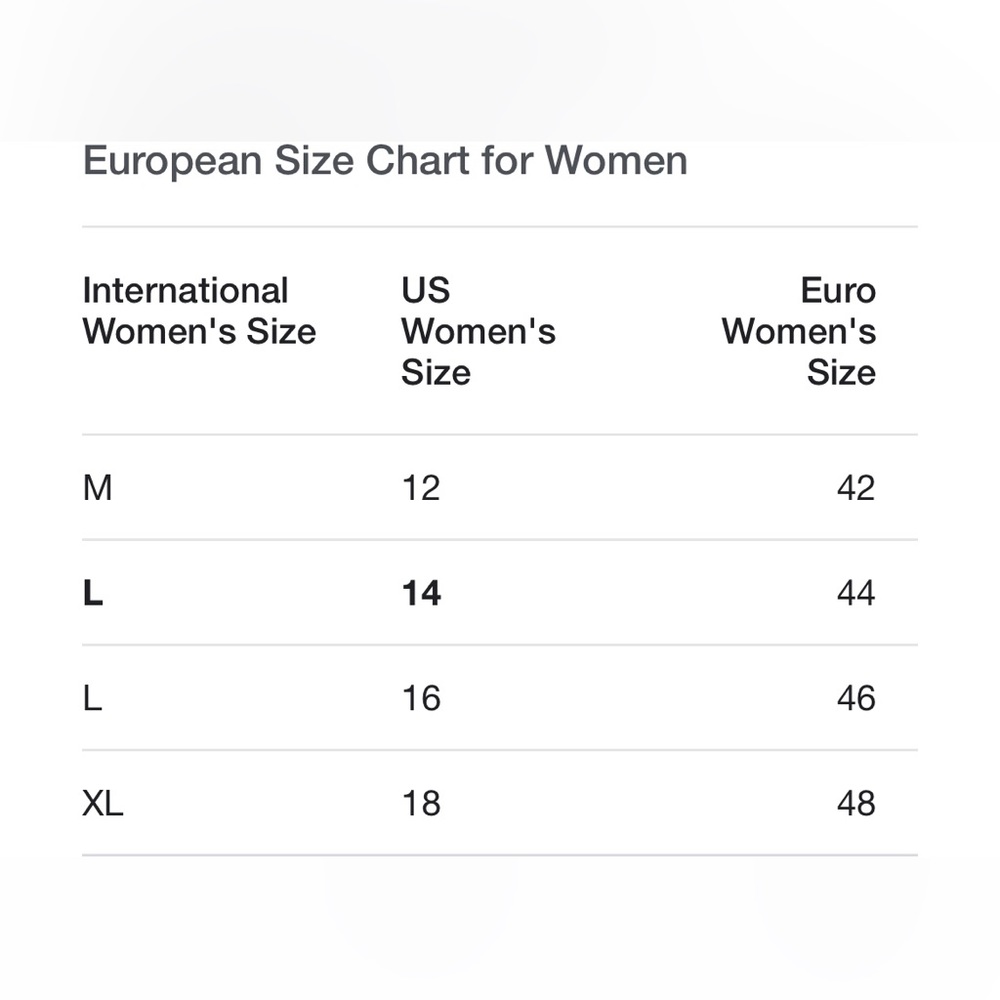Click the Euro size 42 cell
The height and width of the screenshot is (1000, 1000).
tap(856, 488)
